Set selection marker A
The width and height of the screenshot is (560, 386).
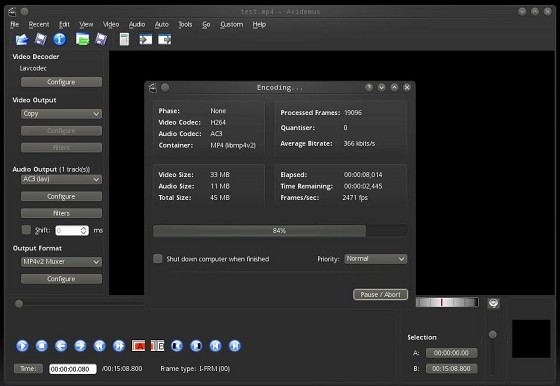tap(138, 346)
